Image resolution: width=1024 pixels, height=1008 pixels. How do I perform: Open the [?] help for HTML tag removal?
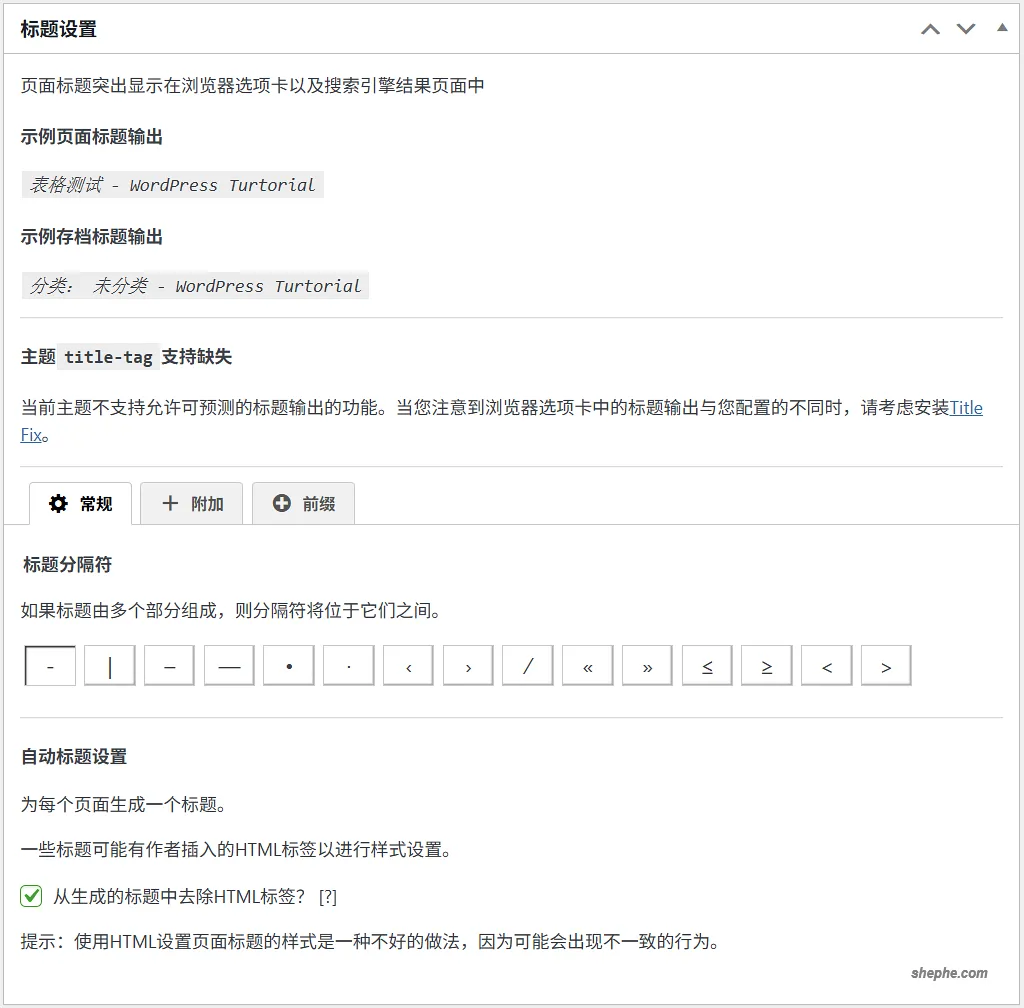327,898
